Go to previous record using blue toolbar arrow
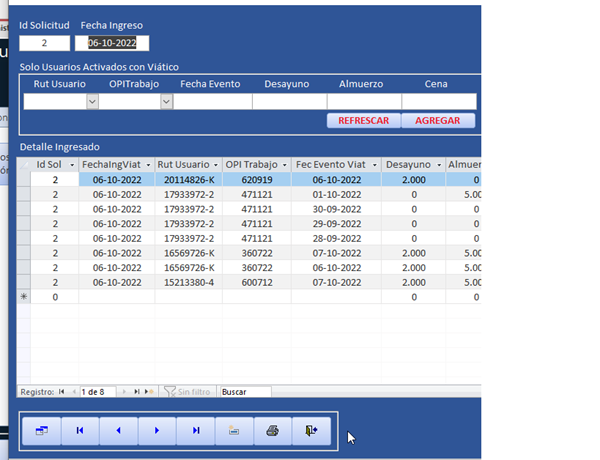Screen dimensions: 600x460 pos(119,430)
